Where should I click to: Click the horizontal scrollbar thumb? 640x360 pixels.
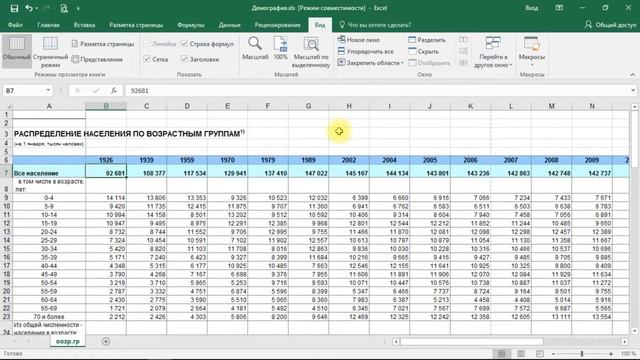tap(471, 341)
